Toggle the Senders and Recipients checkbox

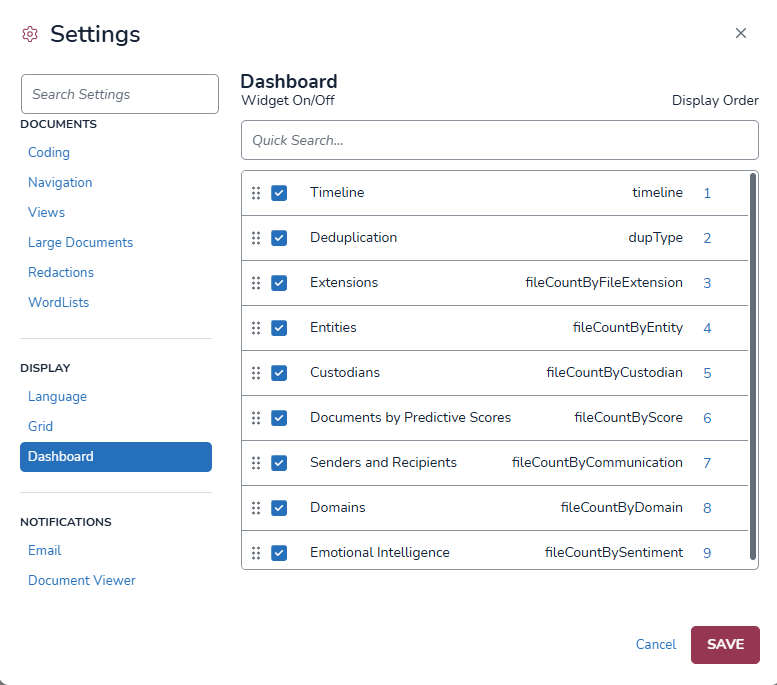point(279,463)
